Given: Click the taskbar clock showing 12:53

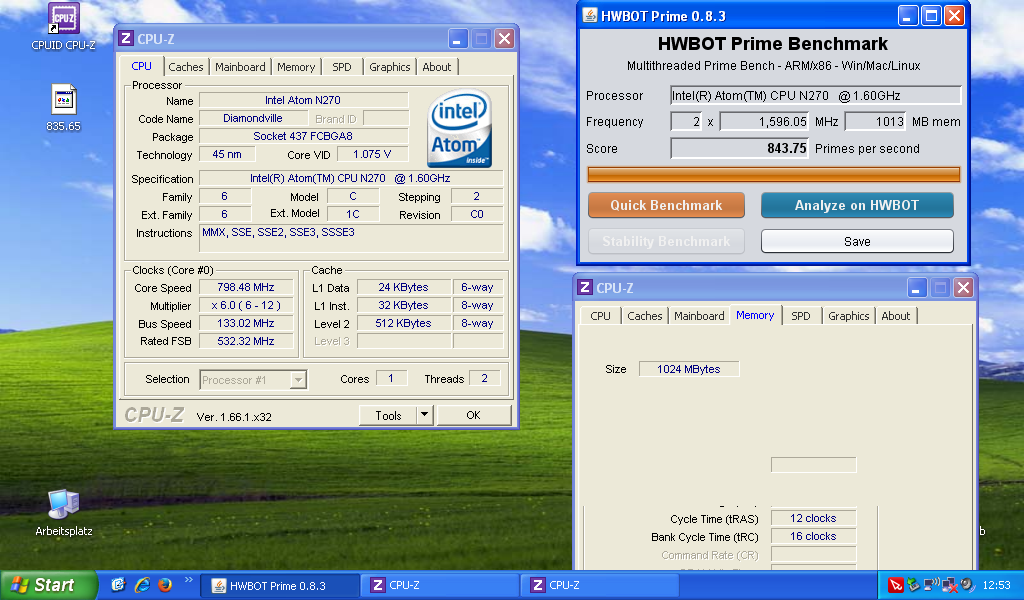Looking at the screenshot, I should pyautogui.click(x=997, y=586).
